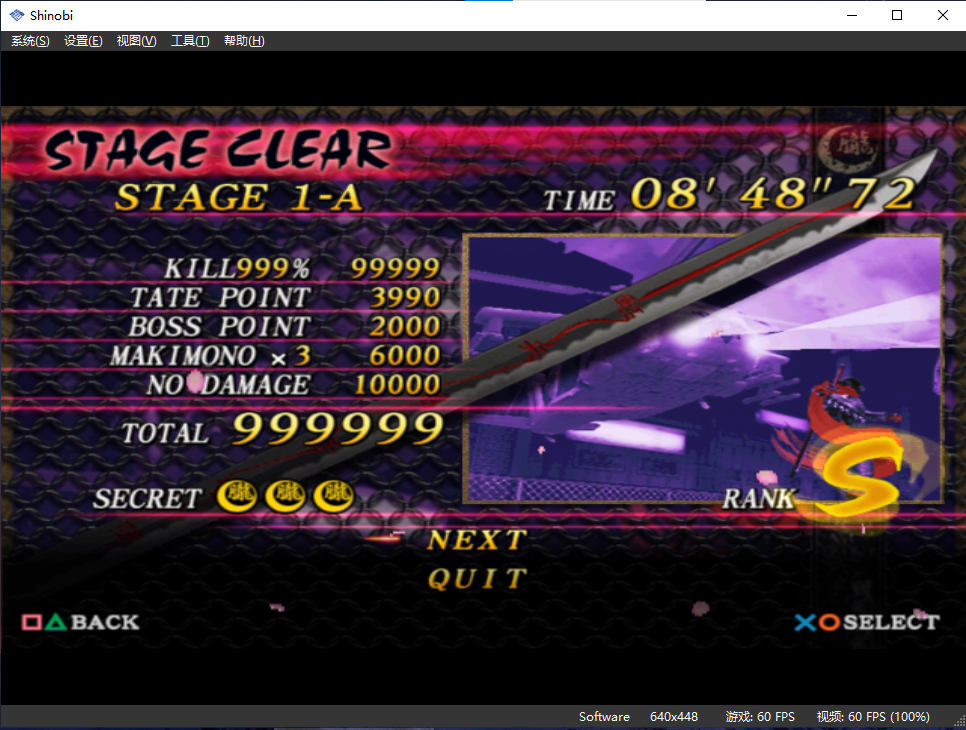
Task: Click the red circle SELECT button icon
Action: click(x=829, y=623)
